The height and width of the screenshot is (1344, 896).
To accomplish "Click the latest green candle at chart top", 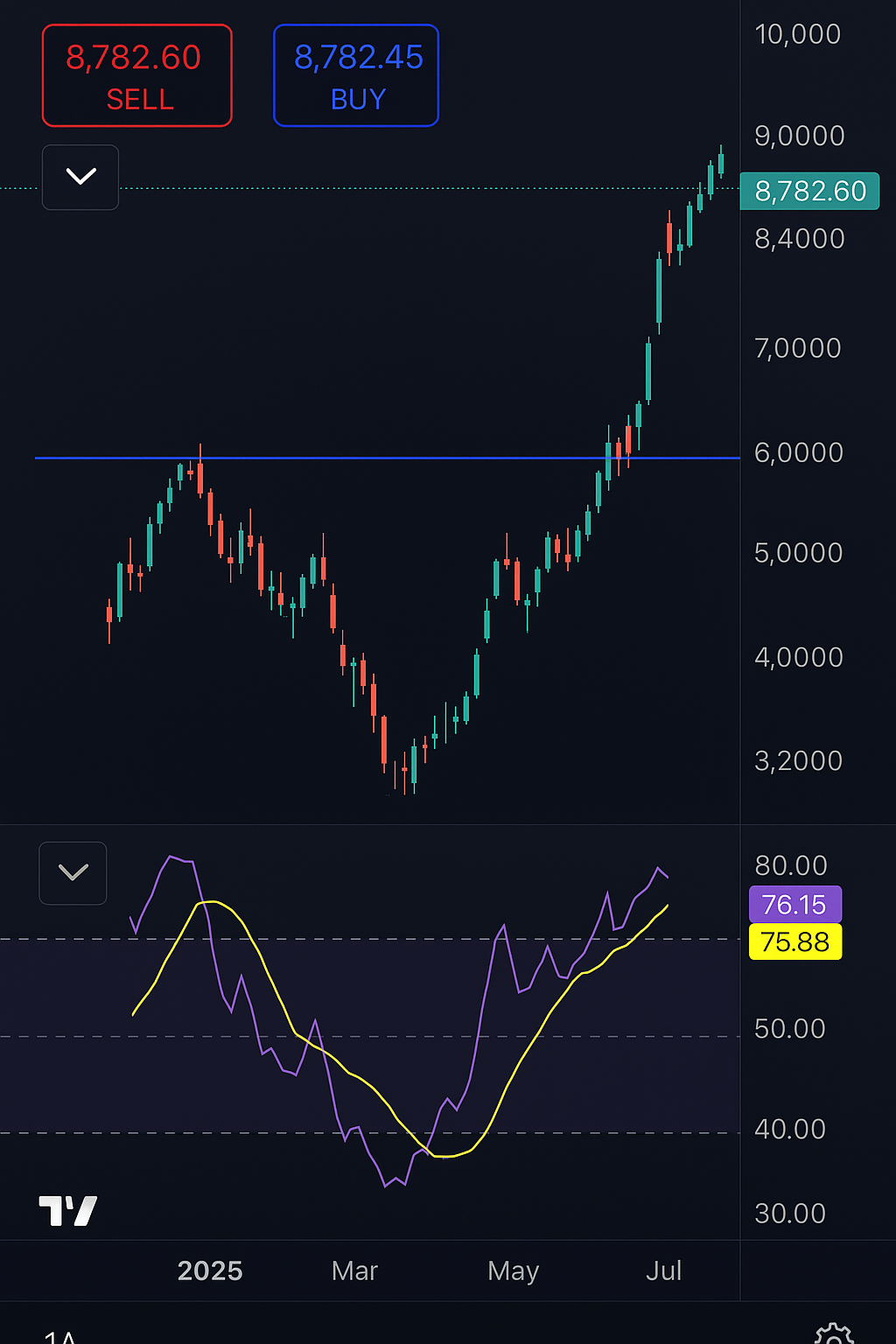I will coord(721,164).
